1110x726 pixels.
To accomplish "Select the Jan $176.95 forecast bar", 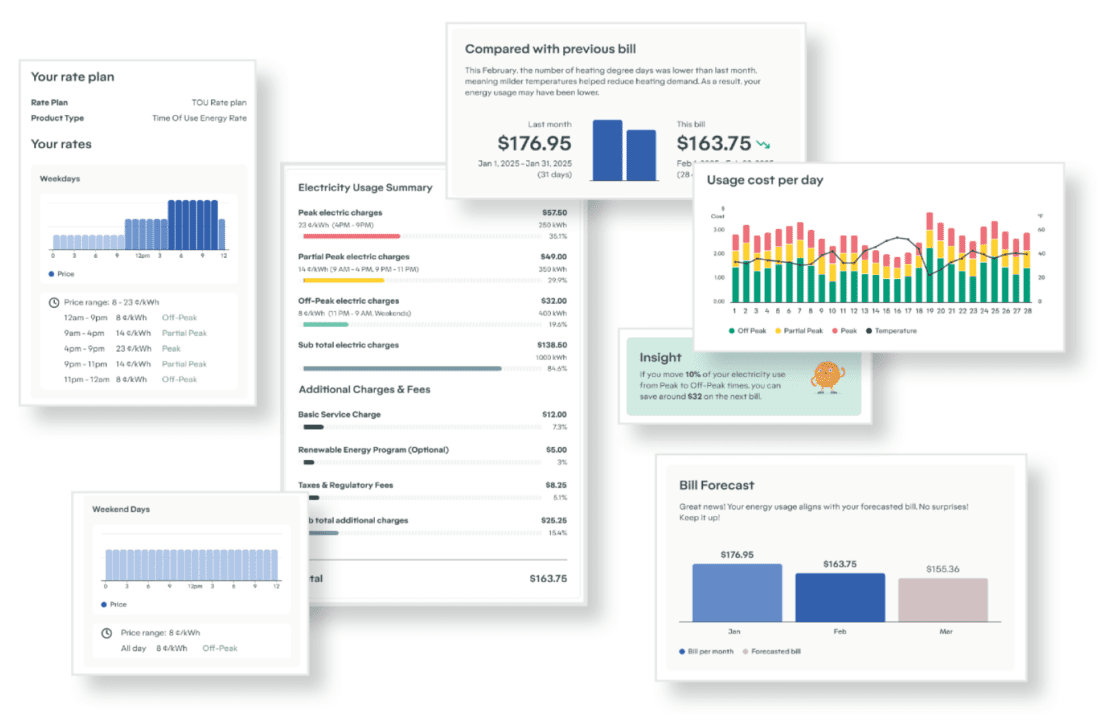I will click(x=737, y=593).
